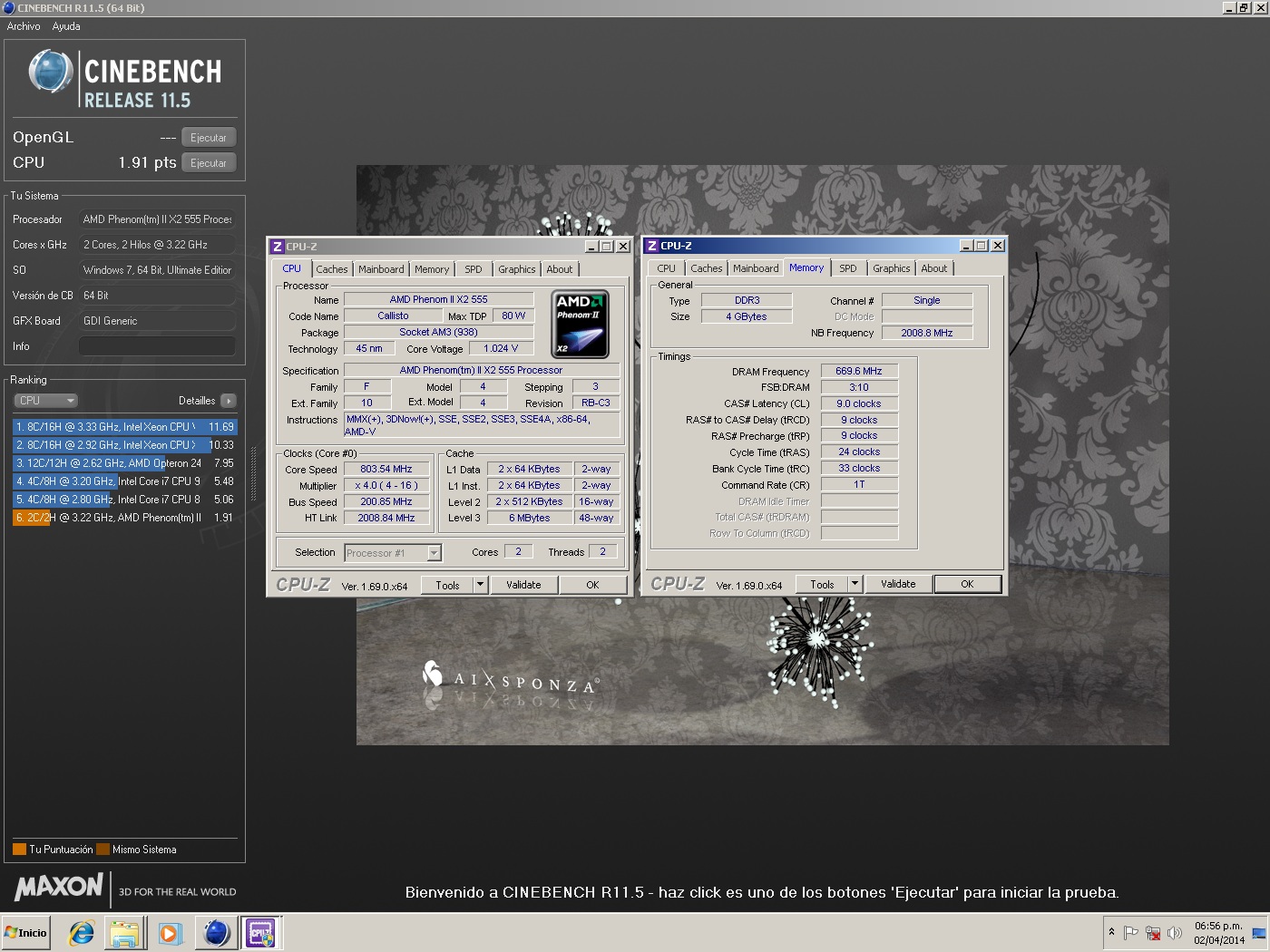
Task: Run the OpenGL test with Ejecutar
Action: [x=209, y=138]
